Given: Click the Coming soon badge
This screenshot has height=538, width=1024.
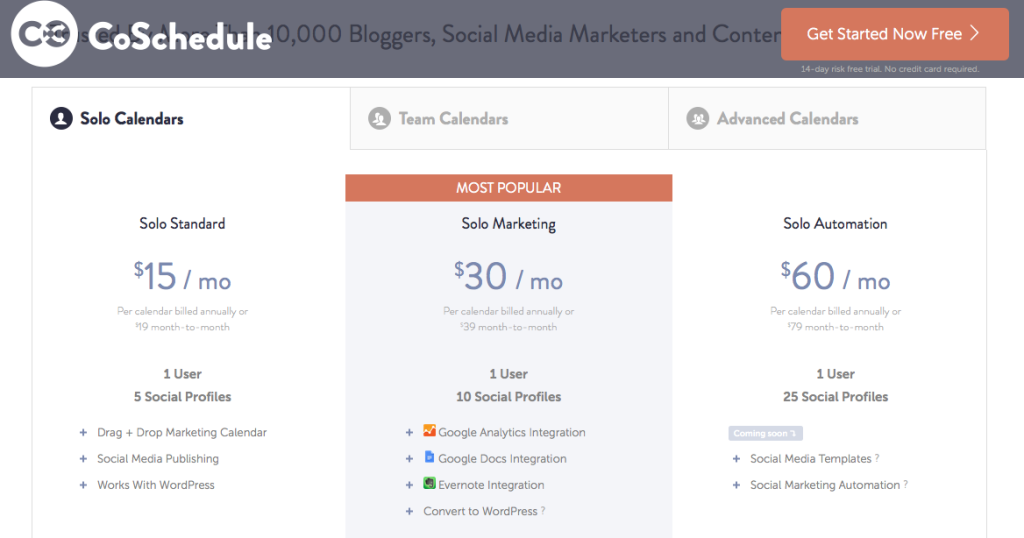Looking at the screenshot, I should pyautogui.click(x=765, y=433).
